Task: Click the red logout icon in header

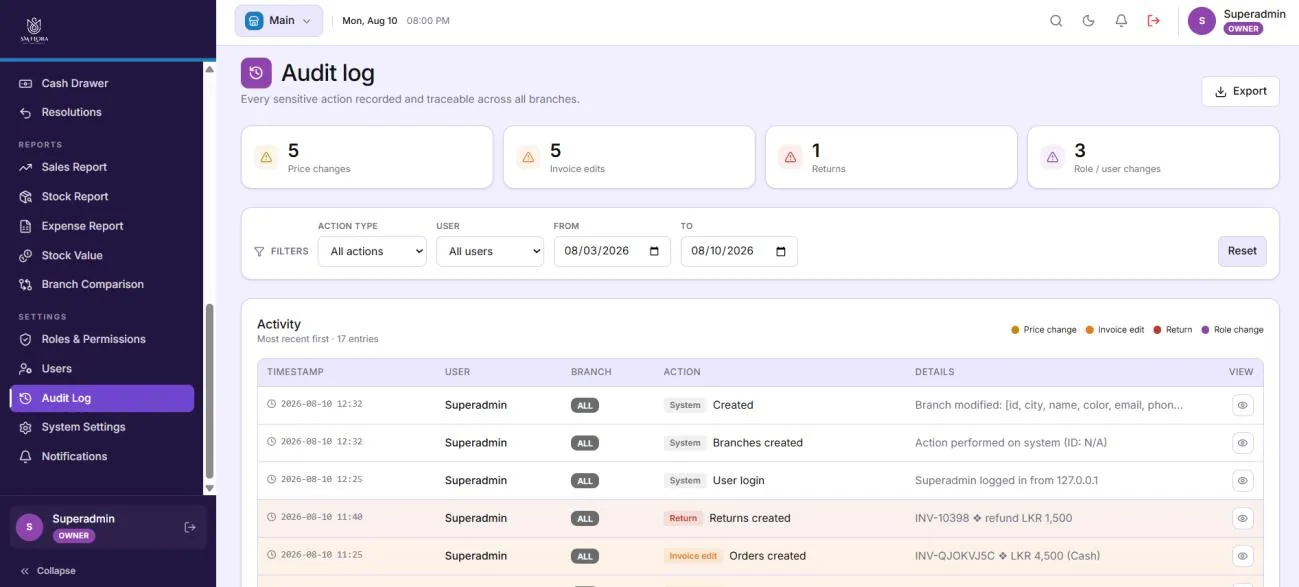Action: (1154, 21)
